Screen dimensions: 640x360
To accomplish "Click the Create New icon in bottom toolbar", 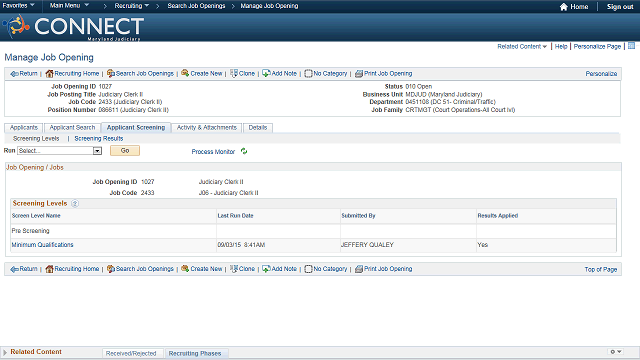I will click(x=185, y=269).
